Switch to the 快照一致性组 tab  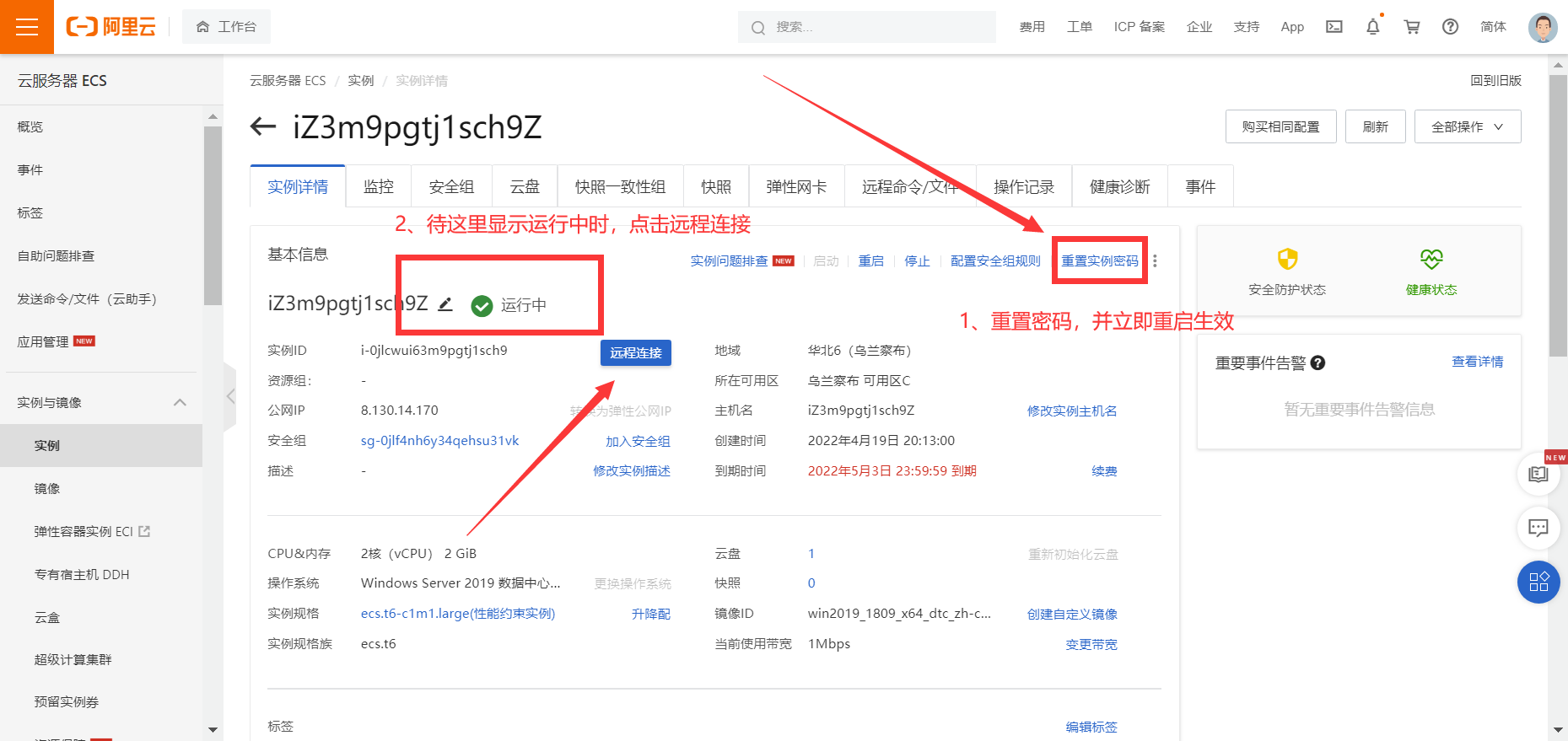click(621, 186)
